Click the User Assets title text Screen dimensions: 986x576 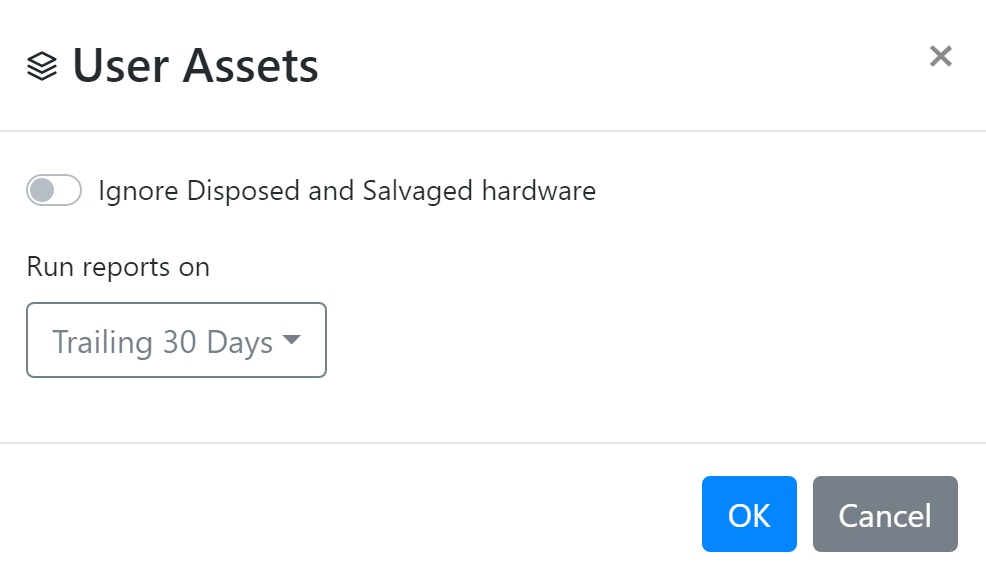coord(196,65)
